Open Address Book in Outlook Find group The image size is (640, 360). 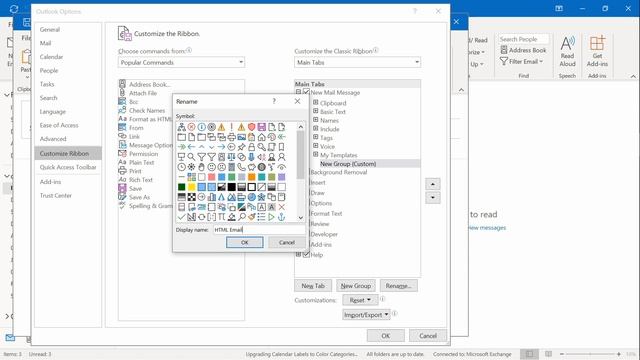523,50
